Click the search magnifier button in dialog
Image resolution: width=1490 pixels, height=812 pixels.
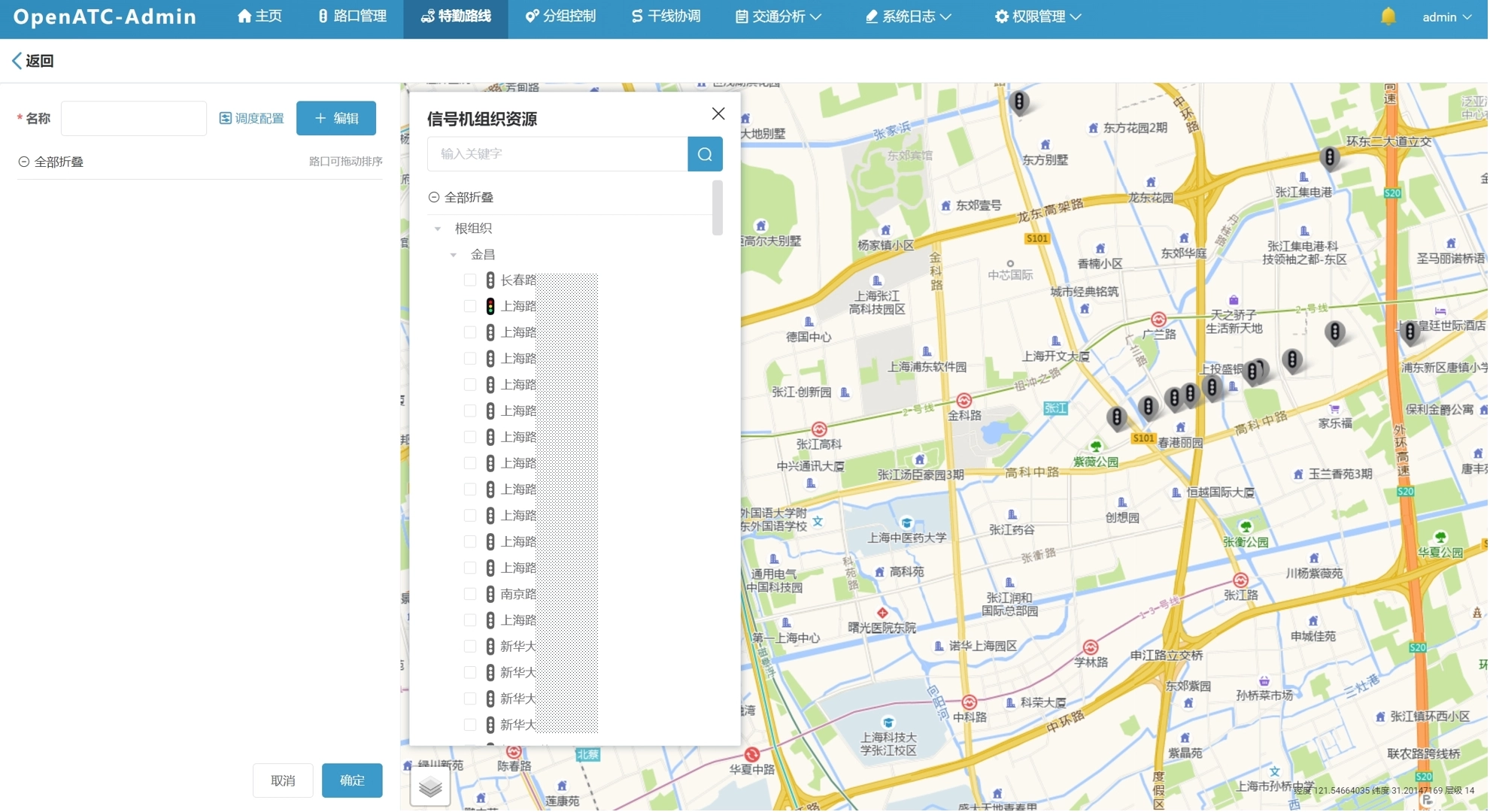pyautogui.click(x=705, y=154)
